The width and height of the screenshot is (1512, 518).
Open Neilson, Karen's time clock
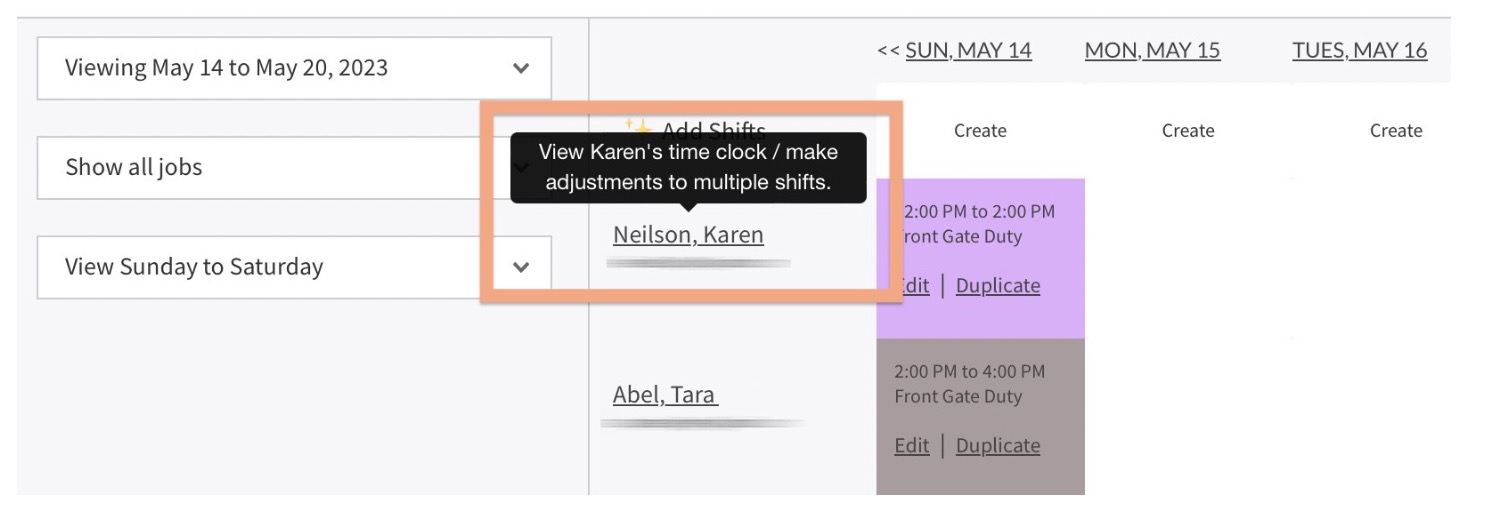pos(688,235)
